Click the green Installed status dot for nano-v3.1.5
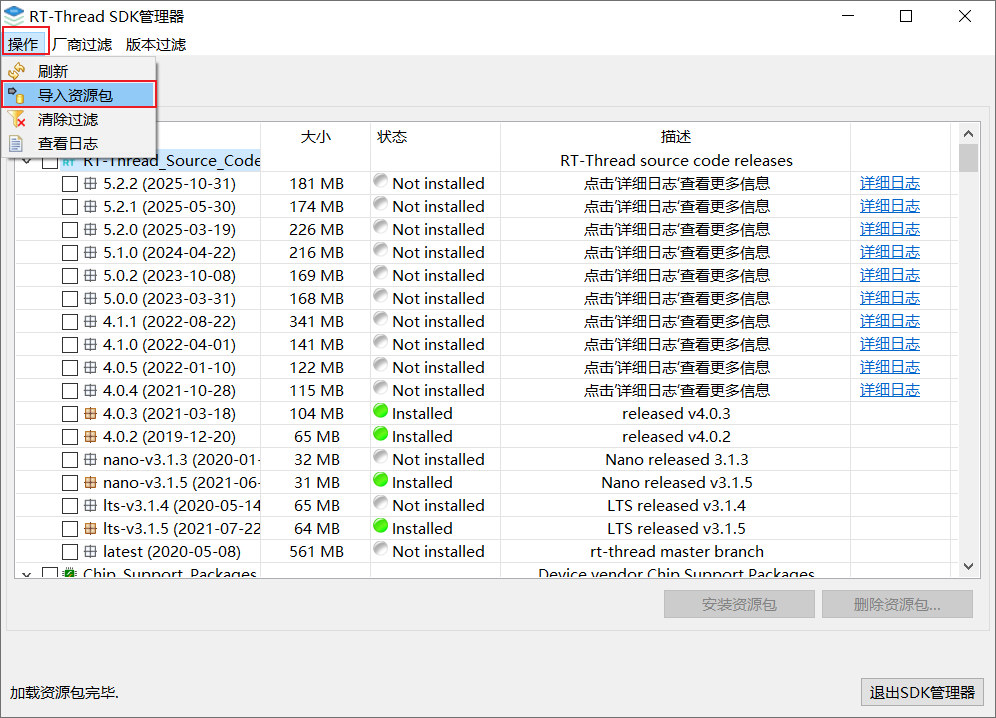The width and height of the screenshot is (996, 718). 380,480
